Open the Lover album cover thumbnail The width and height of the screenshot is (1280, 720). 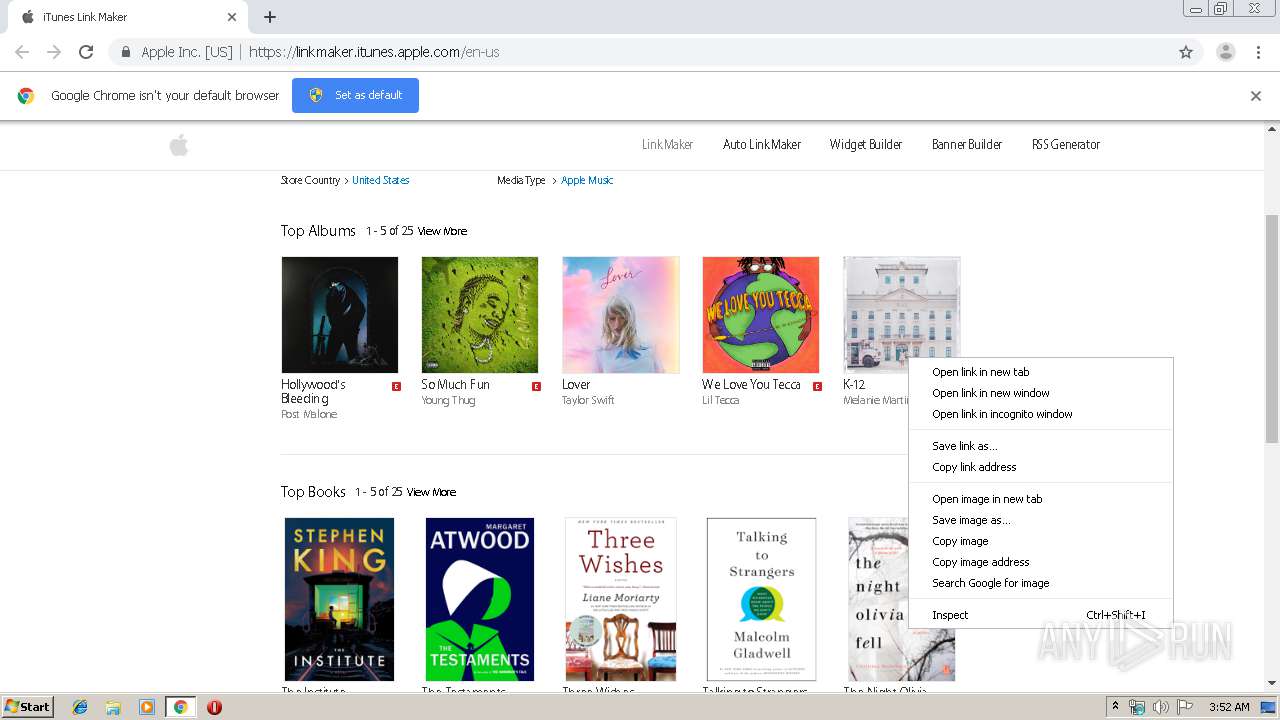(x=620, y=315)
